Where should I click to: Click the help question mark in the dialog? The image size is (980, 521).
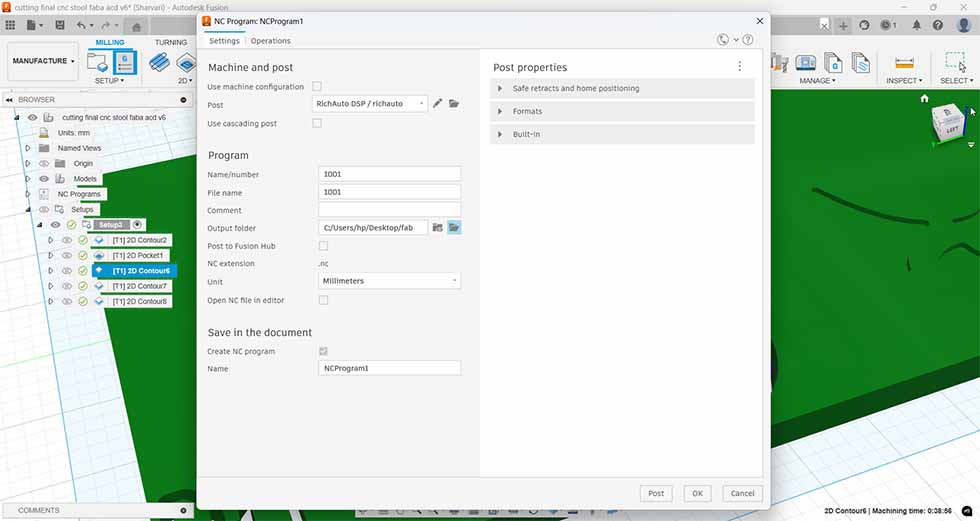[748, 40]
